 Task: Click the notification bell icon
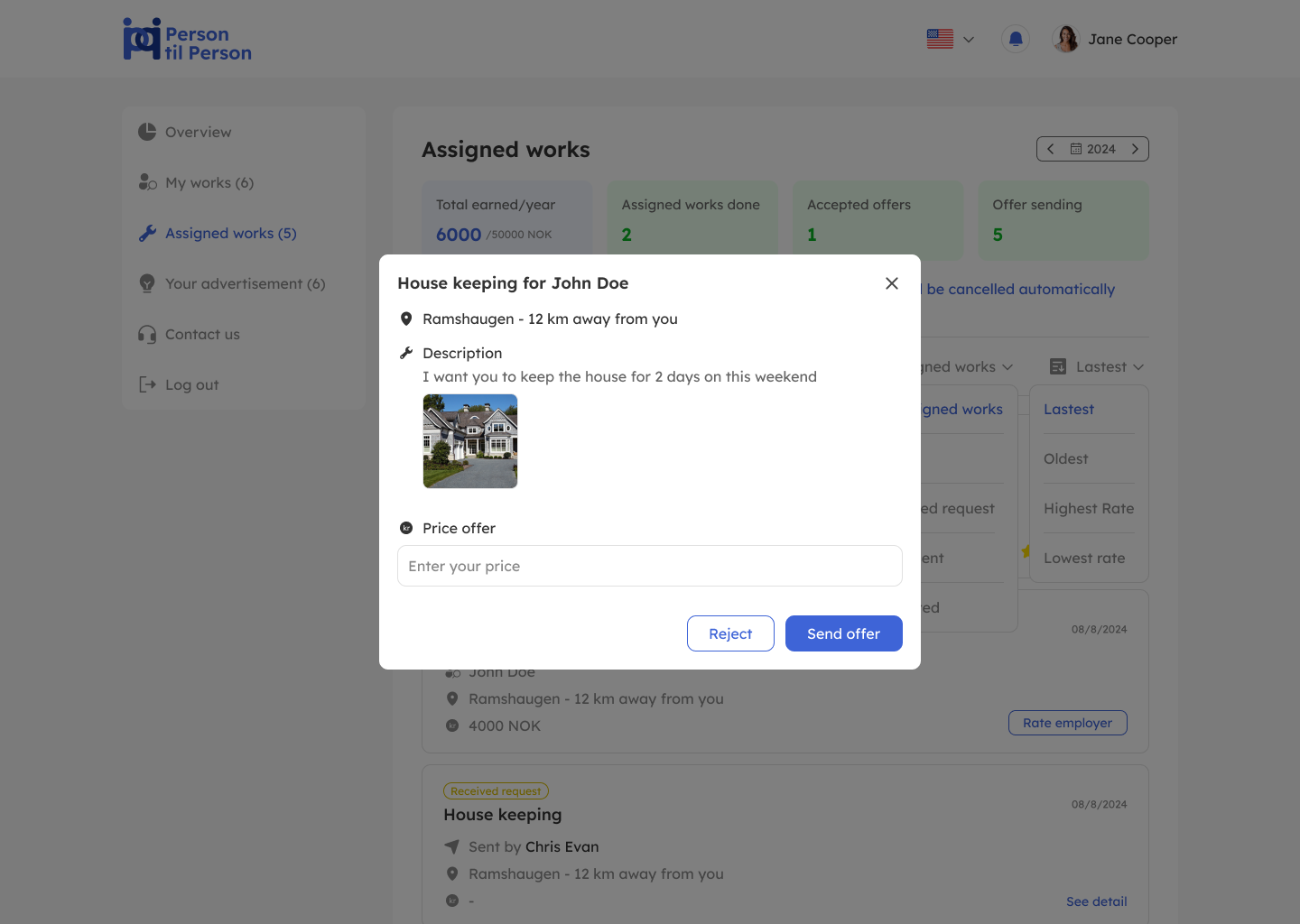pyautogui.click(x=1016, y=39)
